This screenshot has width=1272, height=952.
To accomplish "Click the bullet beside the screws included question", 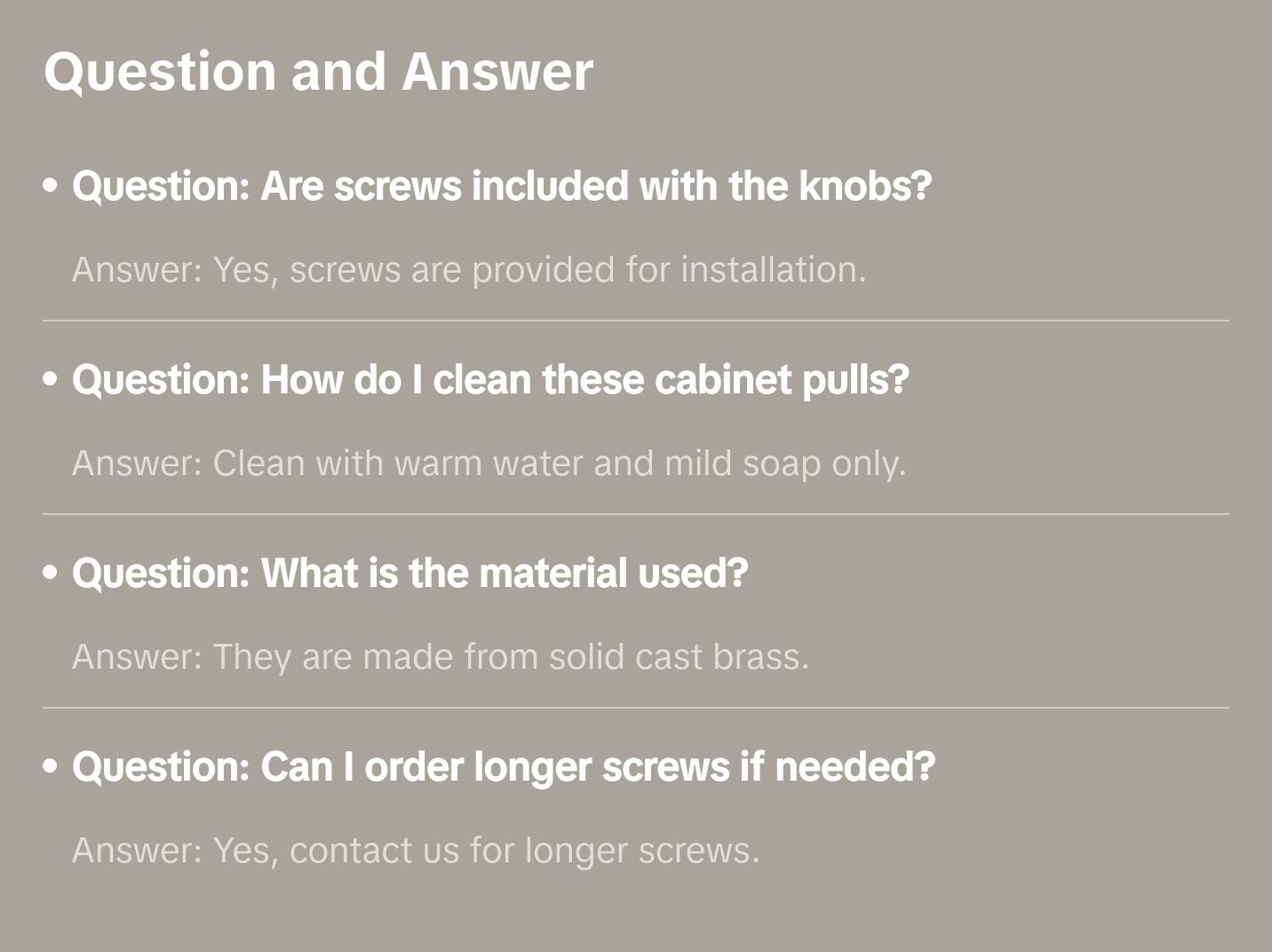I will [x=51, y=186].
